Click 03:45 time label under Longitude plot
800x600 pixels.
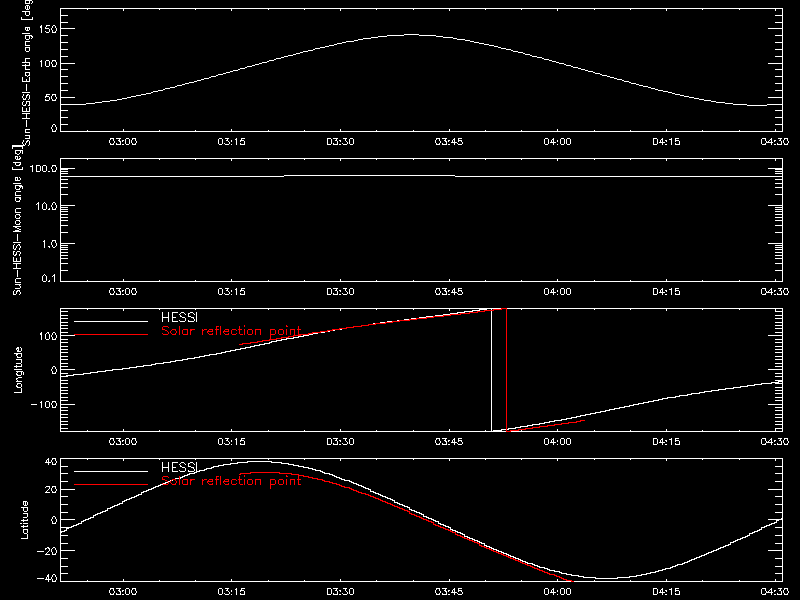(x=449, y=441)
